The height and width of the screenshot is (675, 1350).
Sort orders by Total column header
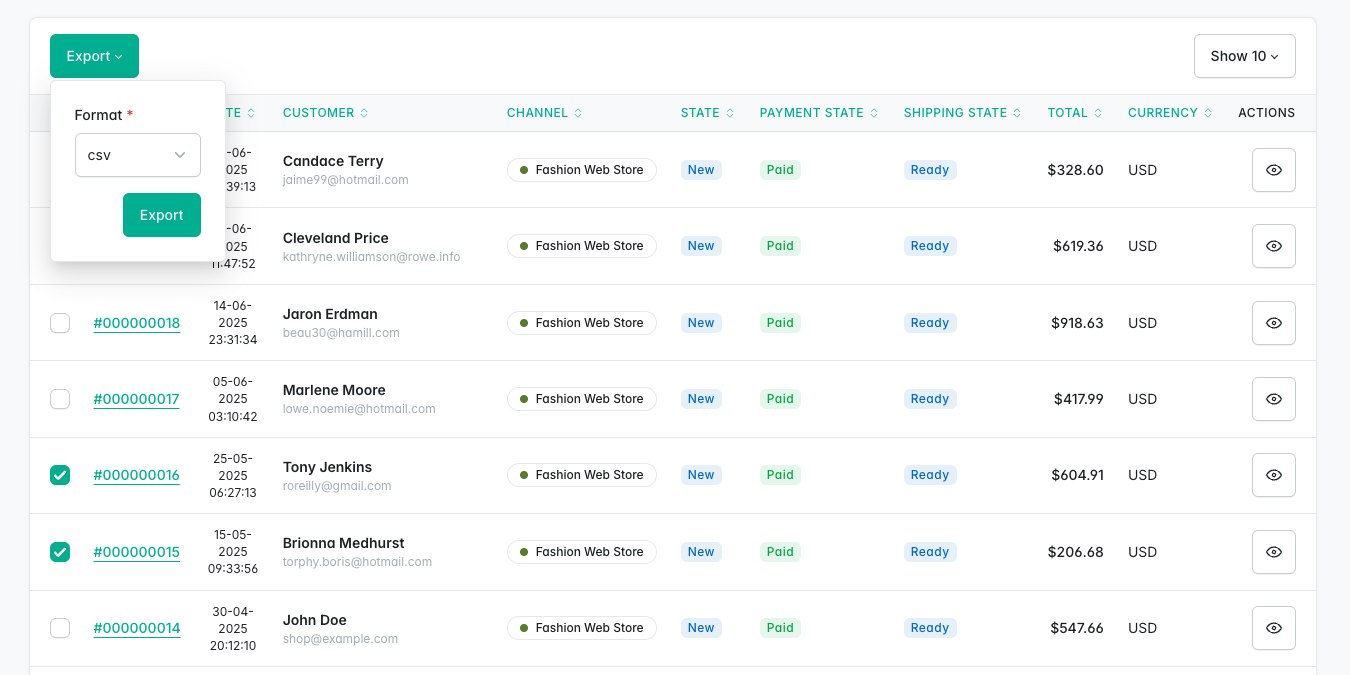pos(1074,113)
